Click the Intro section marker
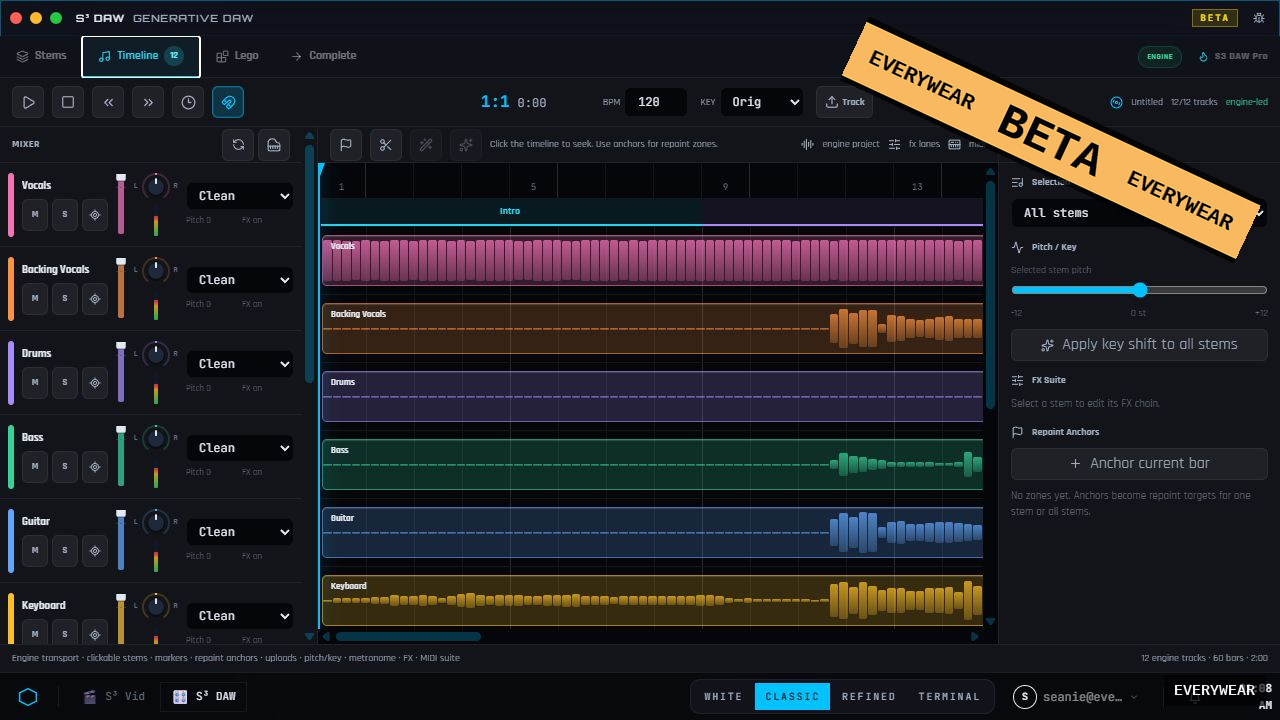1280x720 pixels. [510, 212]
